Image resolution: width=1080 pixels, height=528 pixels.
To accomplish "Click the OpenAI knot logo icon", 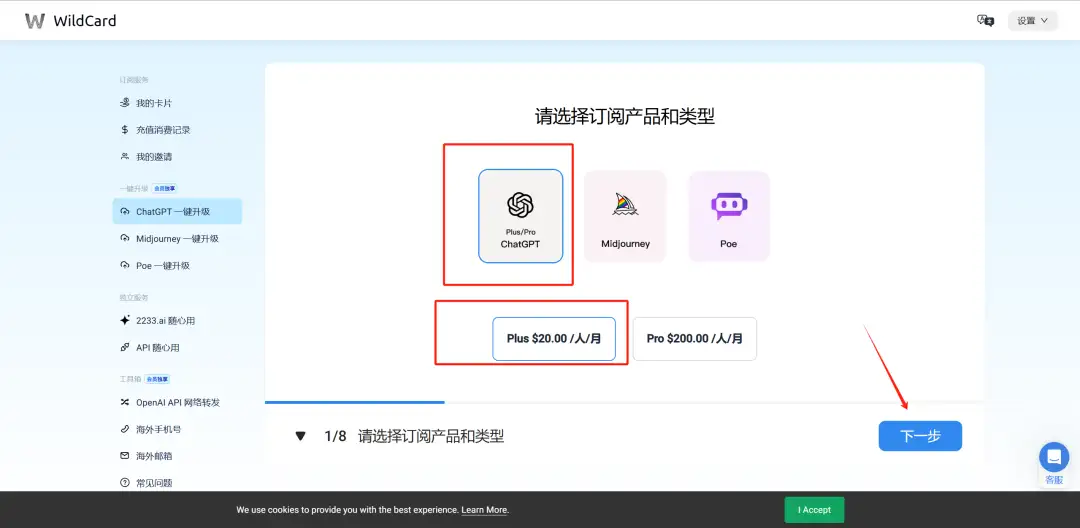I will point(521,204).
